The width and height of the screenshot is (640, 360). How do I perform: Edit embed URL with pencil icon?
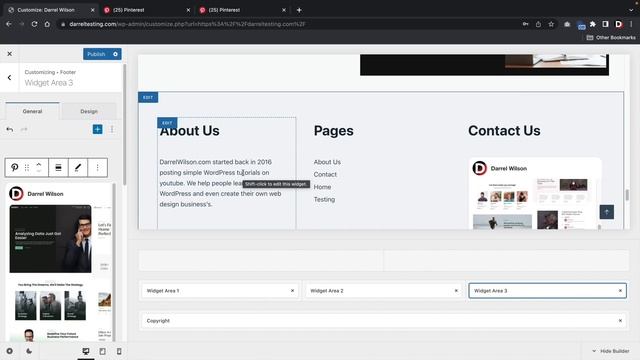pyautogui.click(x=78, y=167)
